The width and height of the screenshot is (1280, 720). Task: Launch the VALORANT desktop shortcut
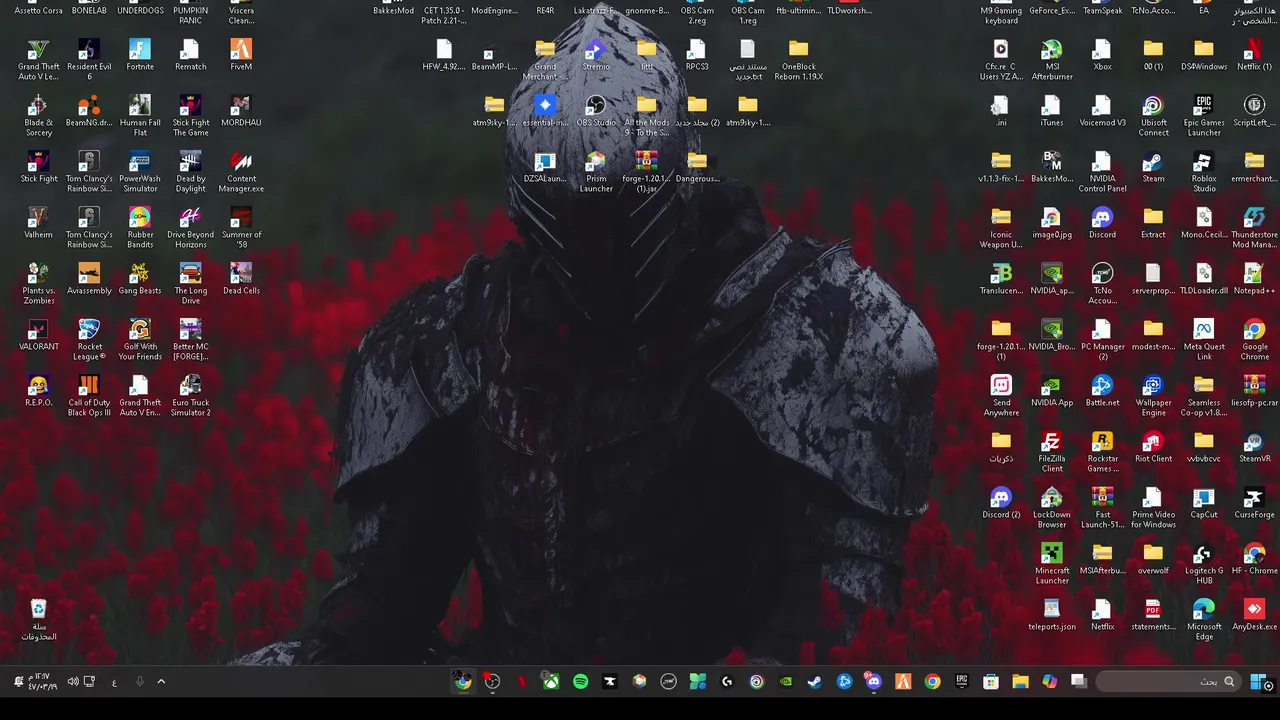pos(38,335)
